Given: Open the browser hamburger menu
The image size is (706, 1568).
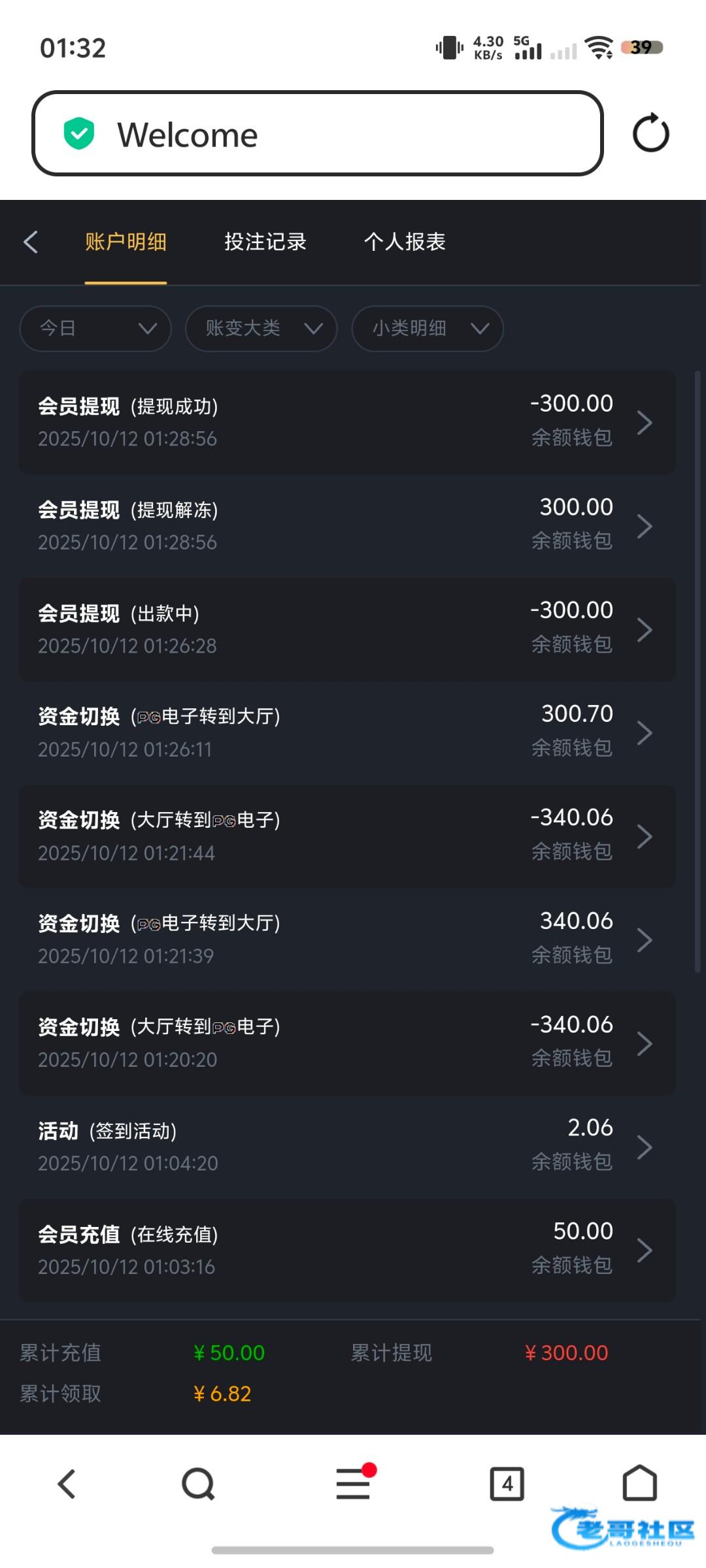Looking at the screenshot, I should [354, 1484].
